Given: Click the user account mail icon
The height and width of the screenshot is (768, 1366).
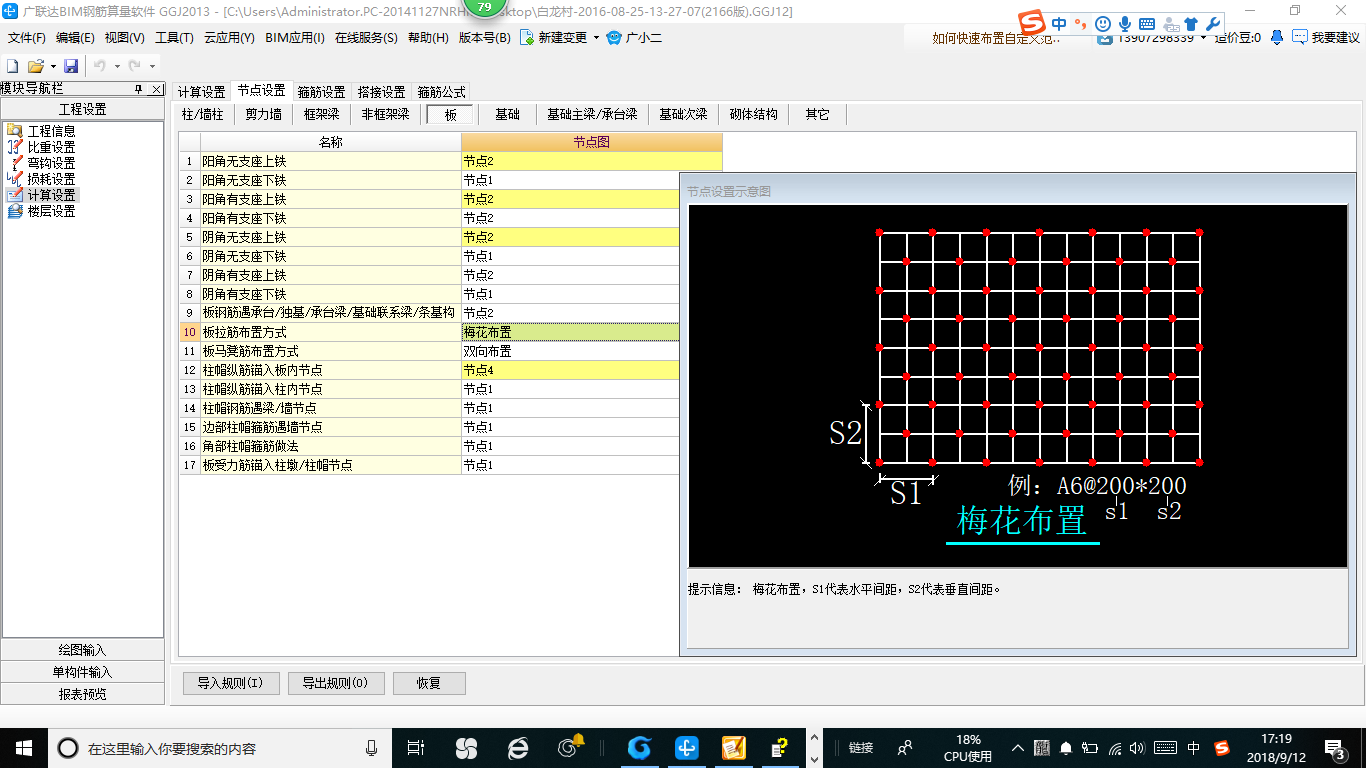Looking at the screenshot, I should tap(1104, 37).
